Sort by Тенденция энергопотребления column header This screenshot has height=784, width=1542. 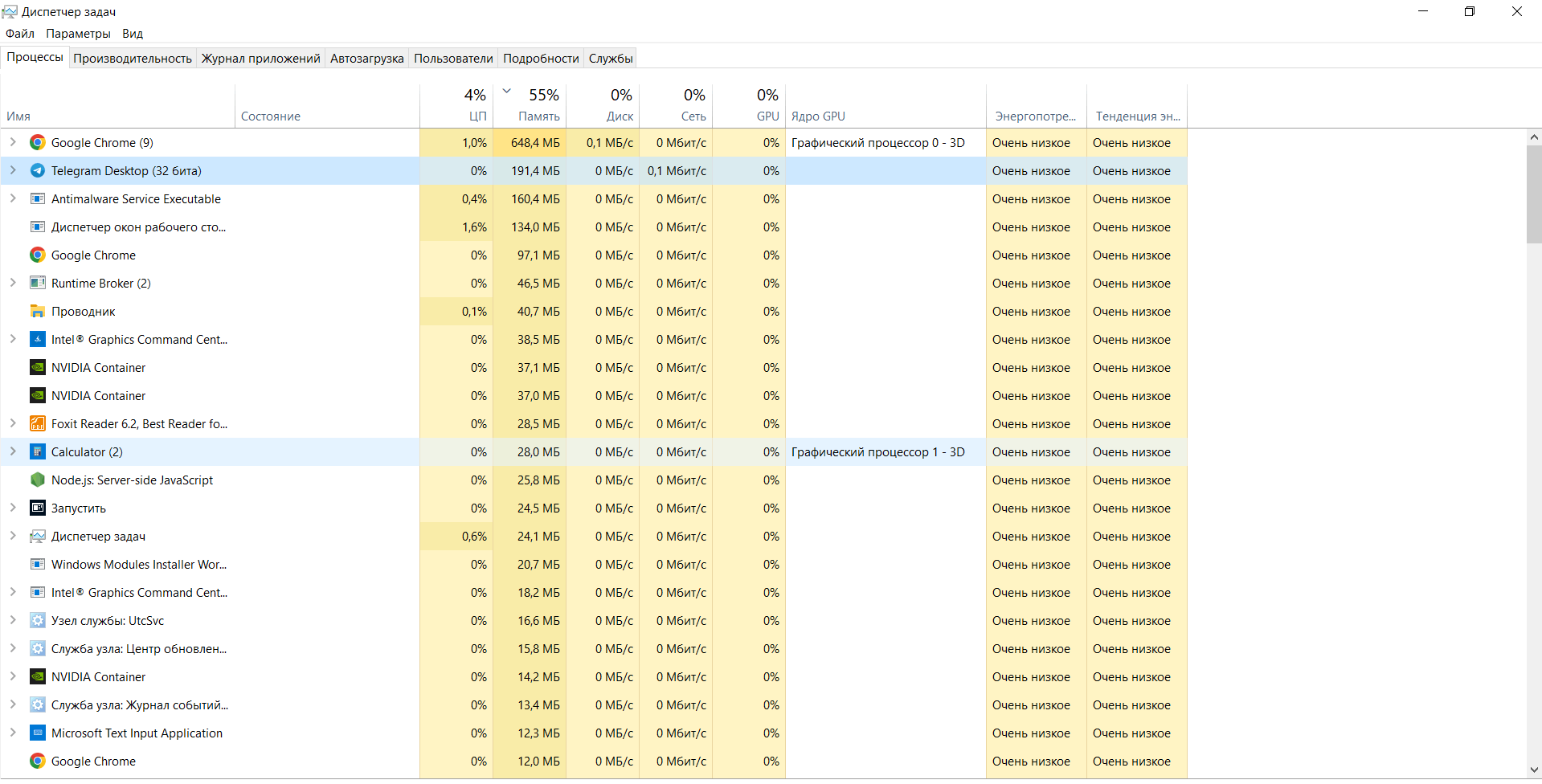[x=1137, y=106]
